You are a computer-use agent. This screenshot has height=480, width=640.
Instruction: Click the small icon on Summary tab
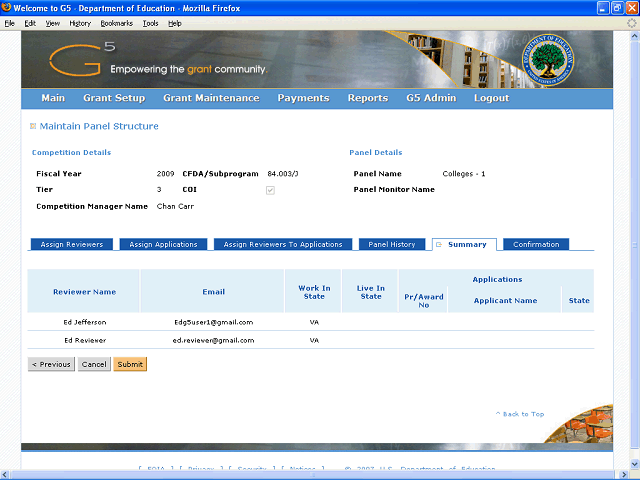439,244
